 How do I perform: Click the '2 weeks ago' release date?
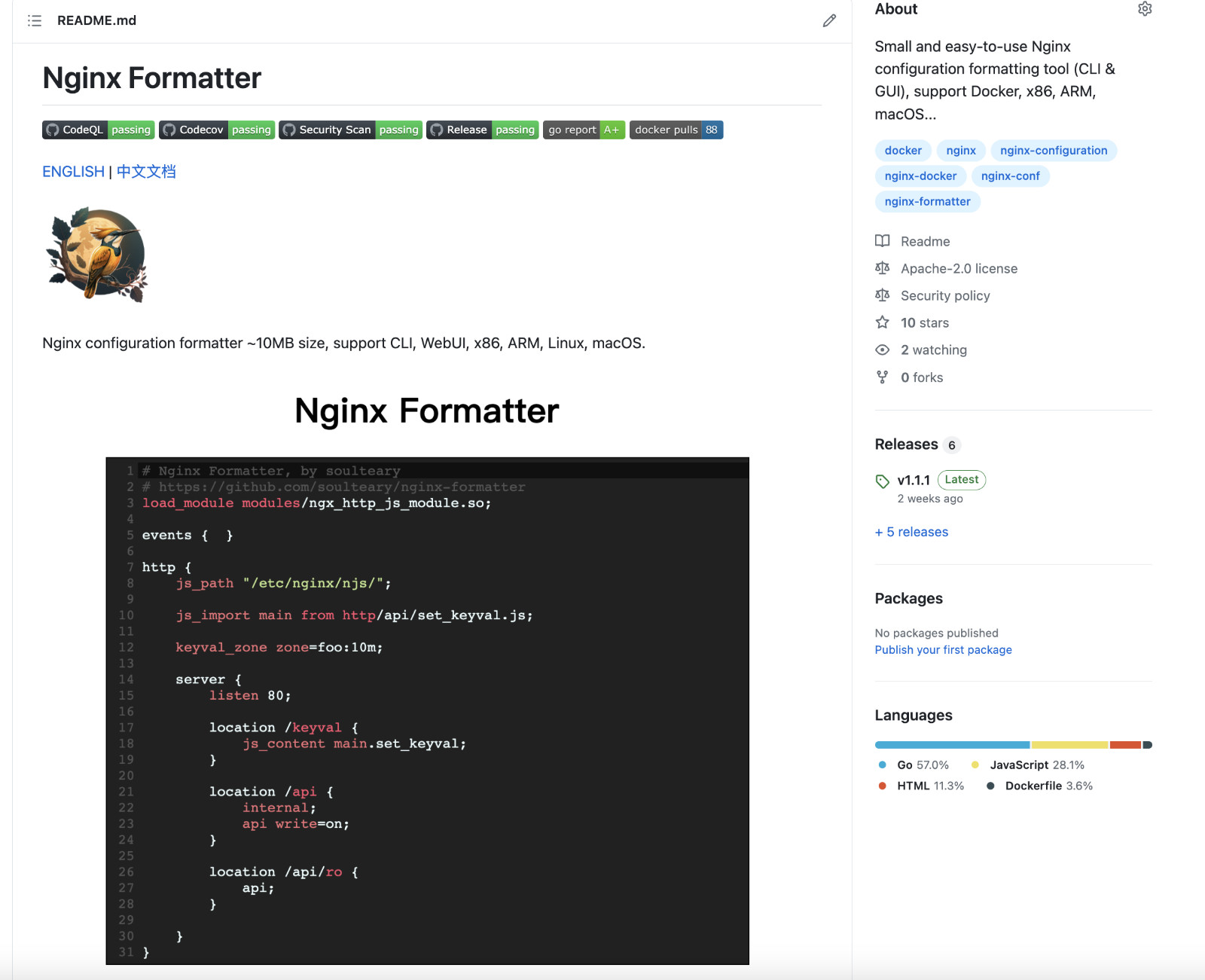pos(930,499)
